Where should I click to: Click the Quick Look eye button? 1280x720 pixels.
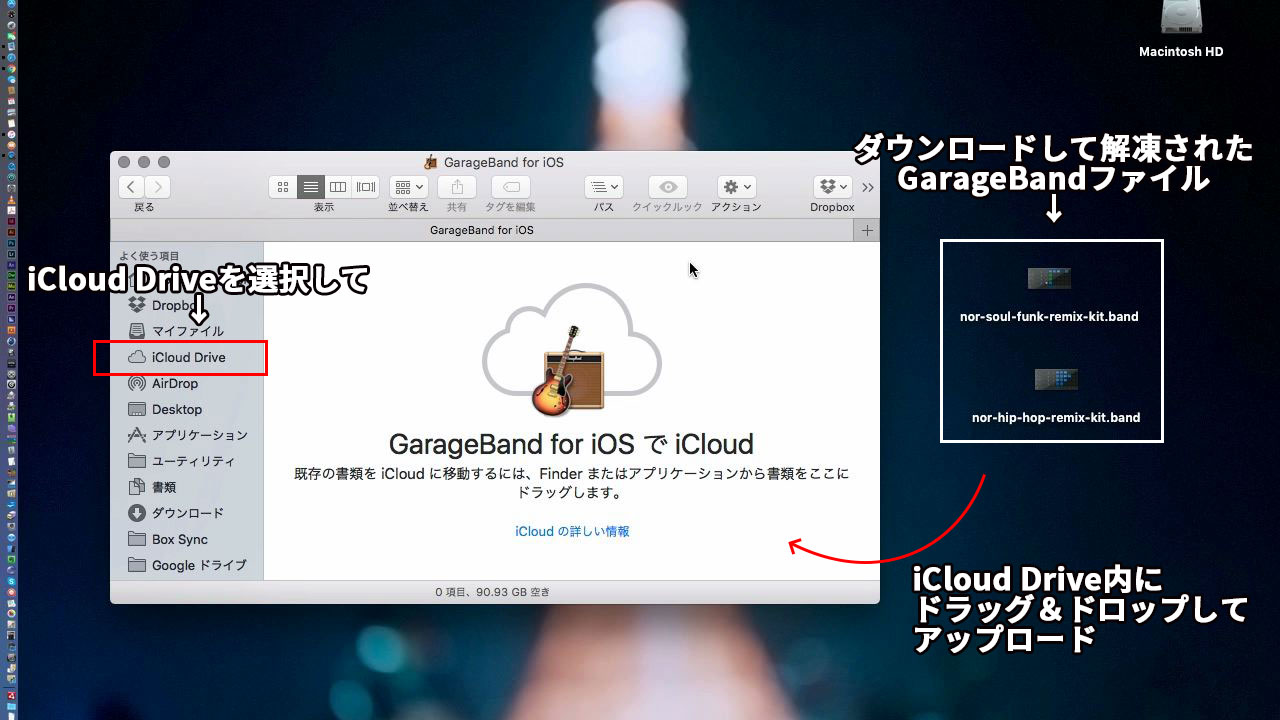coord(668,187)
